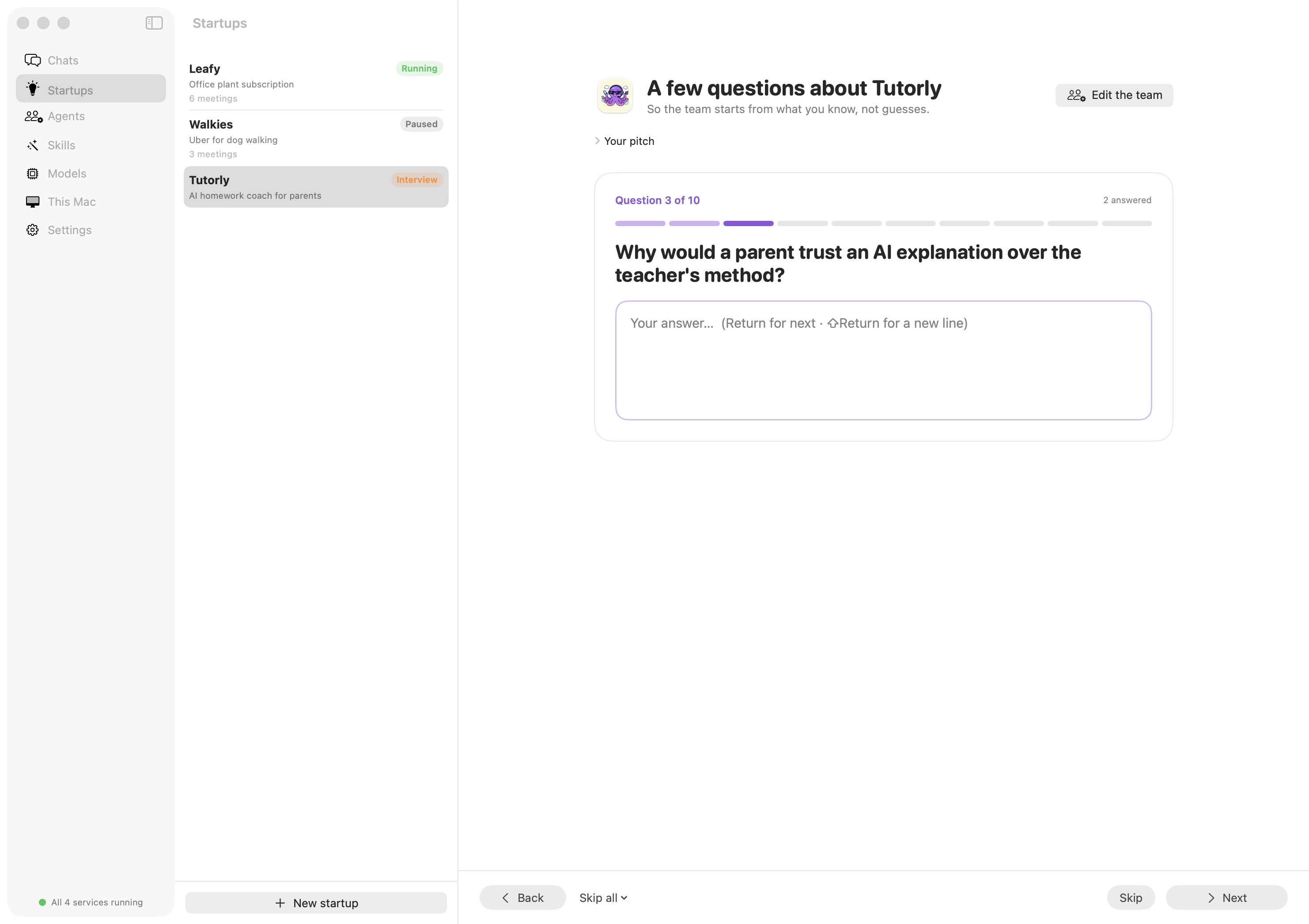Open Chats in the sidebar

tap(91, 61)
